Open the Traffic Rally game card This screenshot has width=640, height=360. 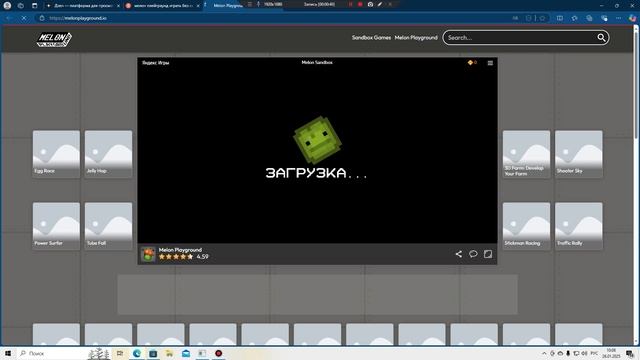pyautogui.click(x=579, y=226)
